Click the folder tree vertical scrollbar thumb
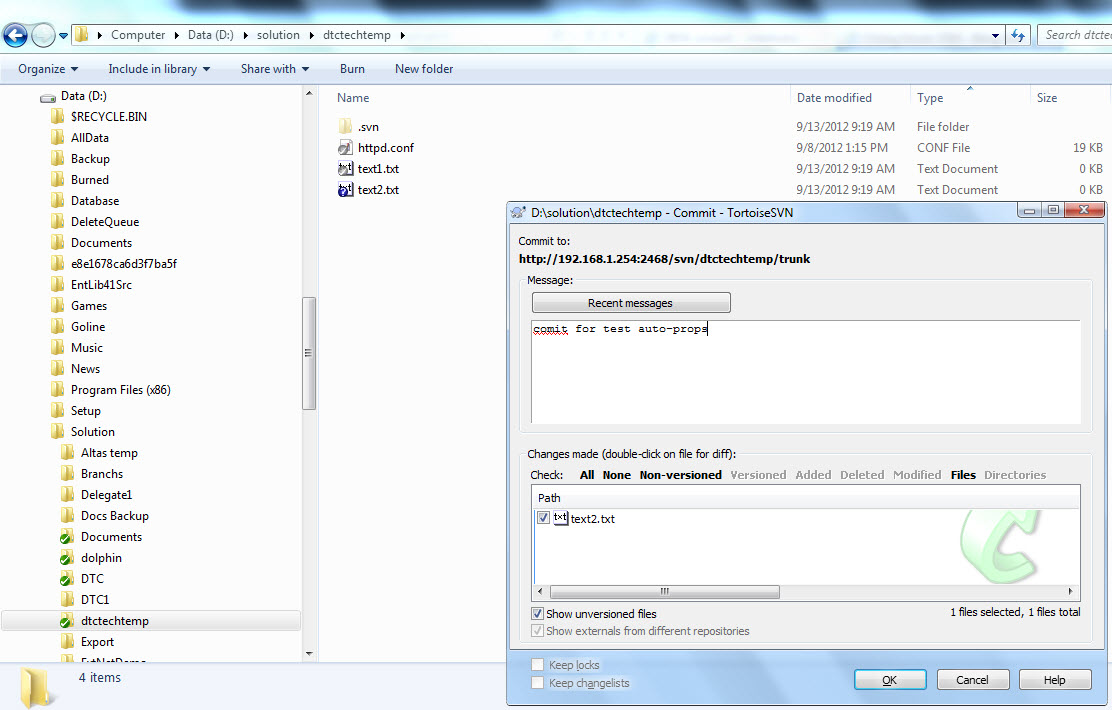This screenshot has width=1112, height=710. point(308,353)
